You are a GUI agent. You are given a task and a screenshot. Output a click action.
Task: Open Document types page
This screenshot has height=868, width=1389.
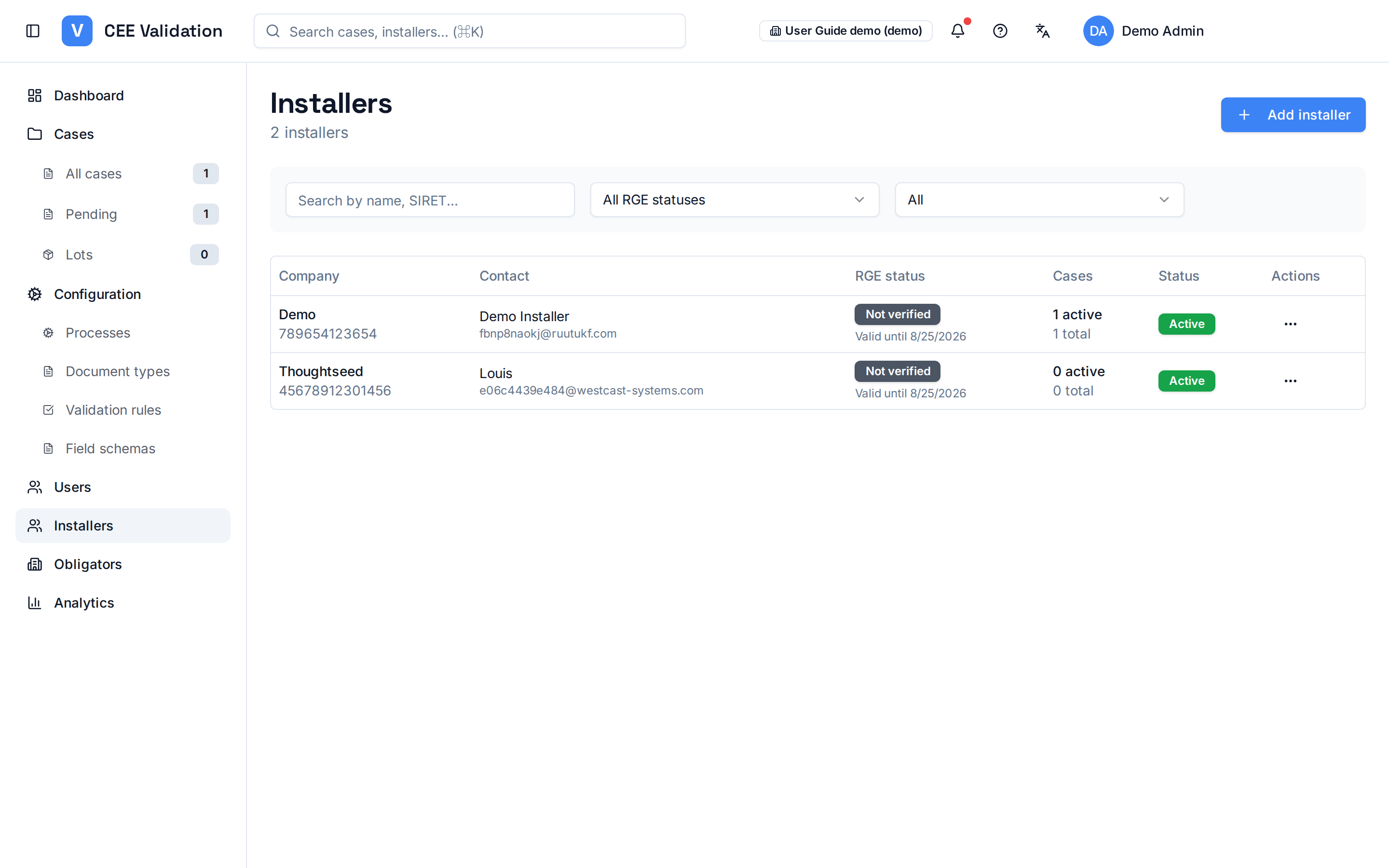[x=123, y=371]
